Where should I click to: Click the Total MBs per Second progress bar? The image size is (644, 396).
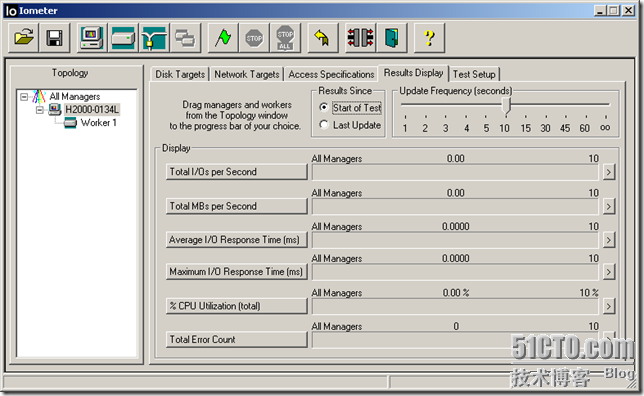coord(455,207)
